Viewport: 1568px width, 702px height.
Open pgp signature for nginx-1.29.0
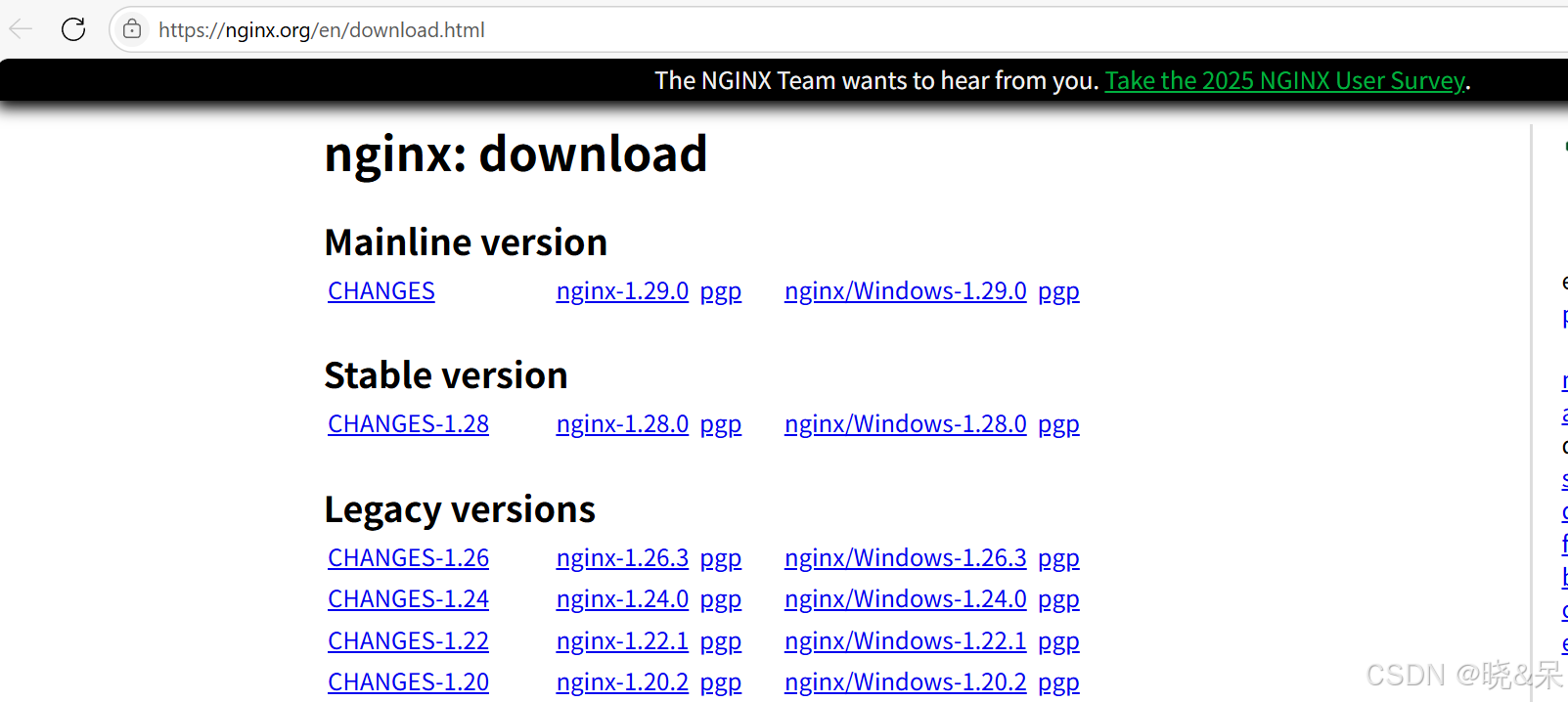[721, 292]
